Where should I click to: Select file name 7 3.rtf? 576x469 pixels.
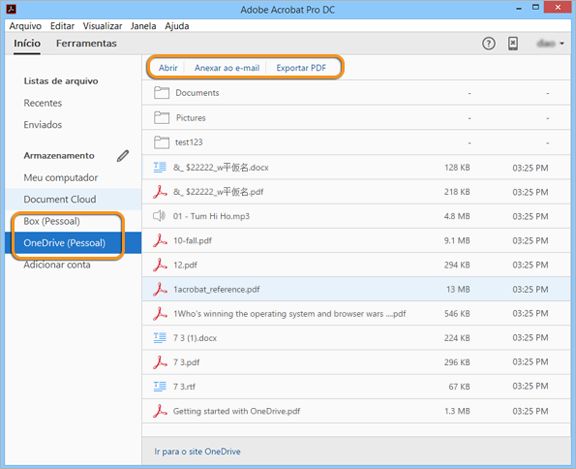184,387
